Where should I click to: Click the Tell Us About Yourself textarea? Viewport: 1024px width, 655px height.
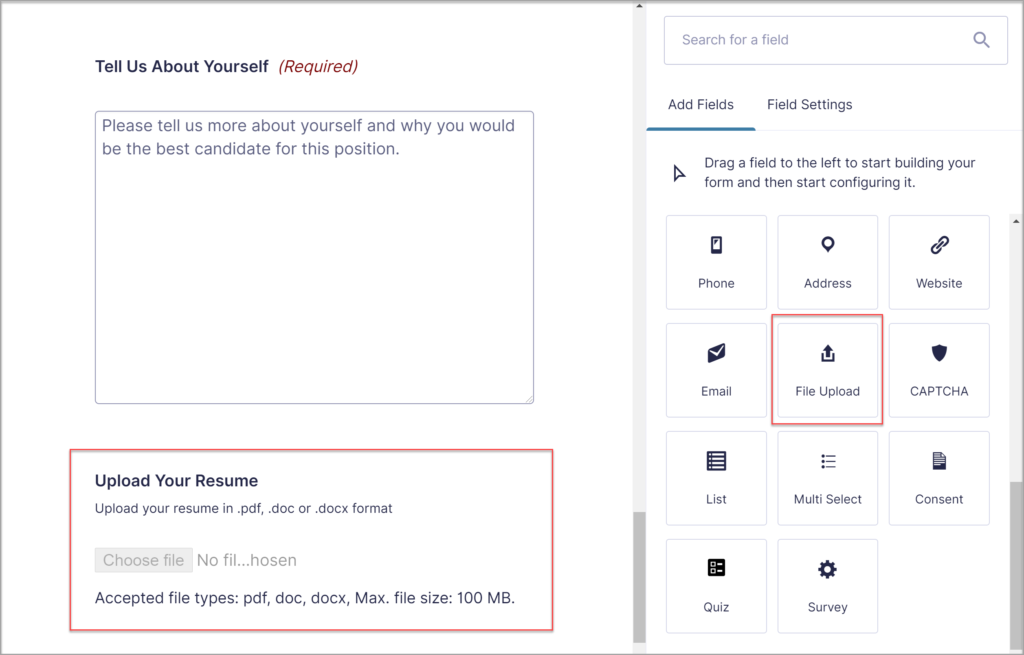[x=313, y=255]
